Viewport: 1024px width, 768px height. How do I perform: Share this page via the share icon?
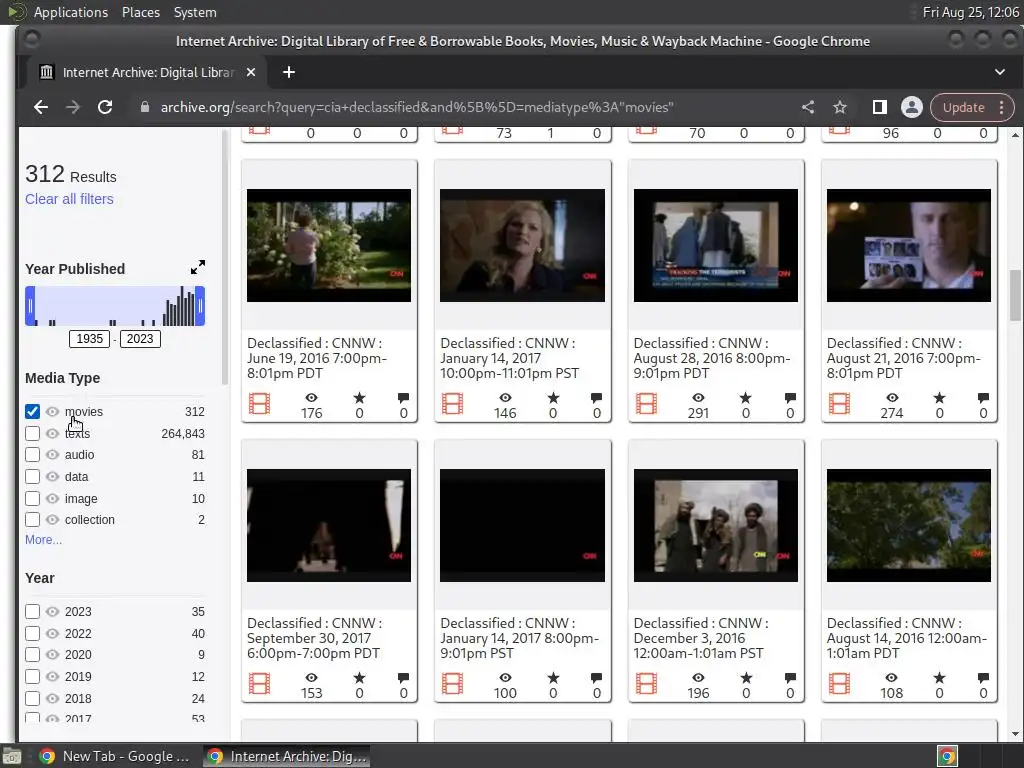(808, 107)
